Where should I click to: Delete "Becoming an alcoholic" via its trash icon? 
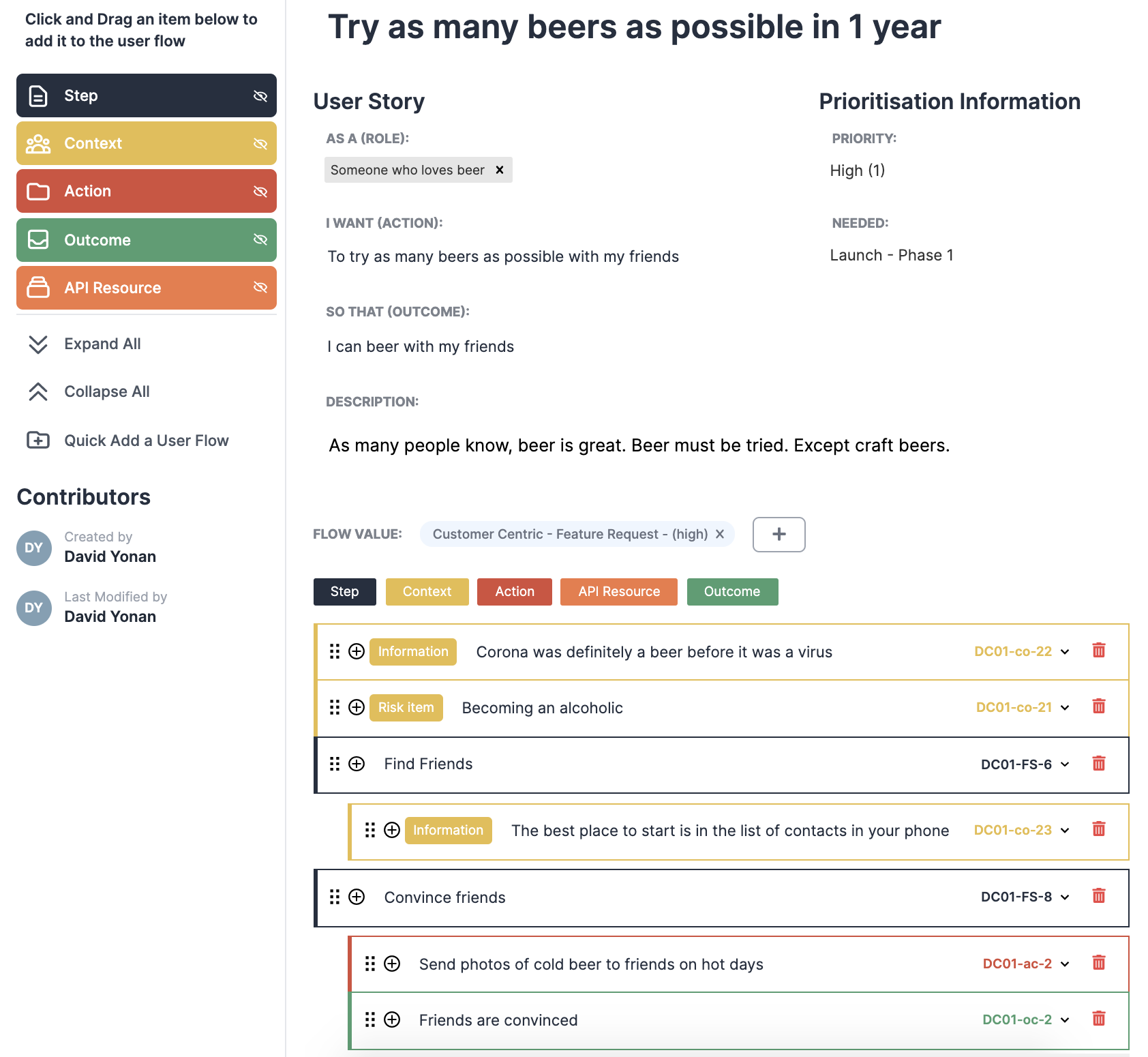[x=1098, y=707]
